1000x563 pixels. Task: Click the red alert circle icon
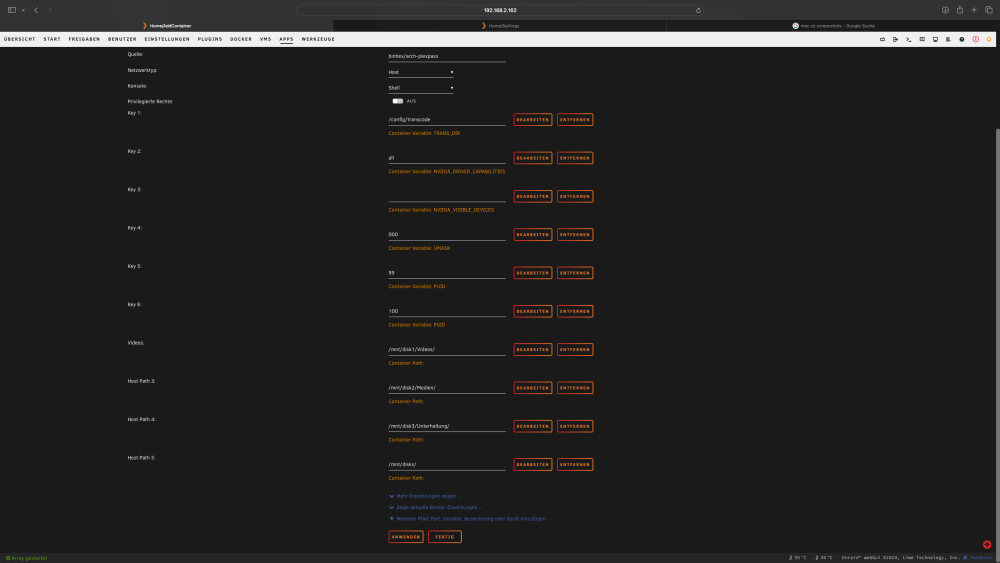[976, 40]
